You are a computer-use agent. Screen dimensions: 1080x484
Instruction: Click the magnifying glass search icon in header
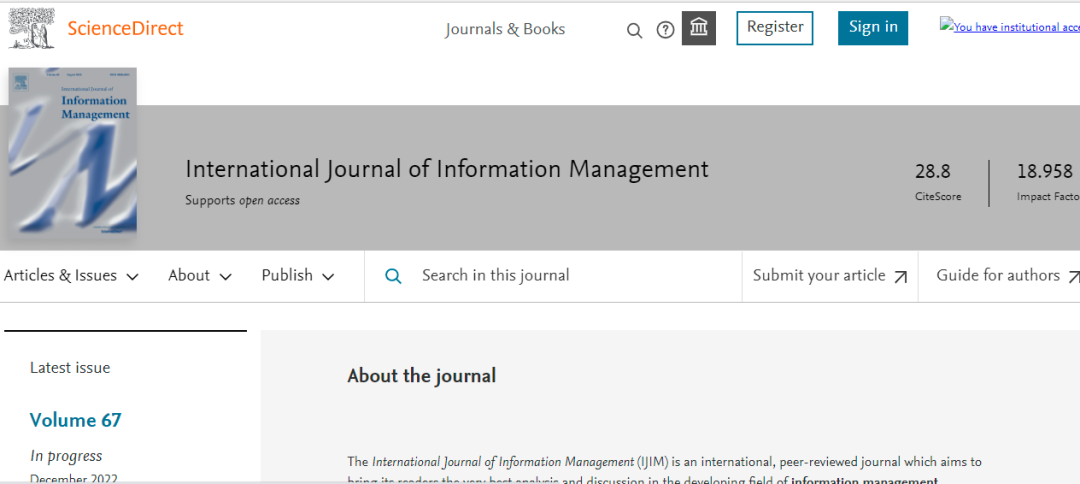(634, 30)
